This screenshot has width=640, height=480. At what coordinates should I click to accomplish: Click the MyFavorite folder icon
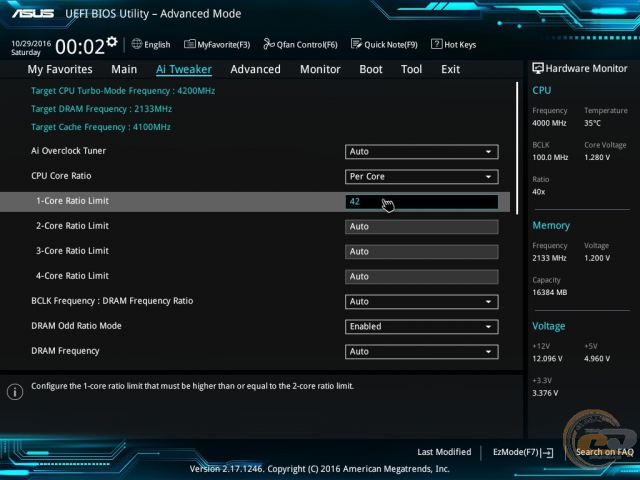(189, 44)
